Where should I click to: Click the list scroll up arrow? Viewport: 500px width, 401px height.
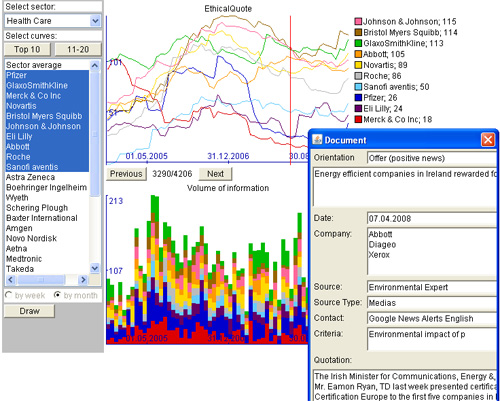pos(95,66)
